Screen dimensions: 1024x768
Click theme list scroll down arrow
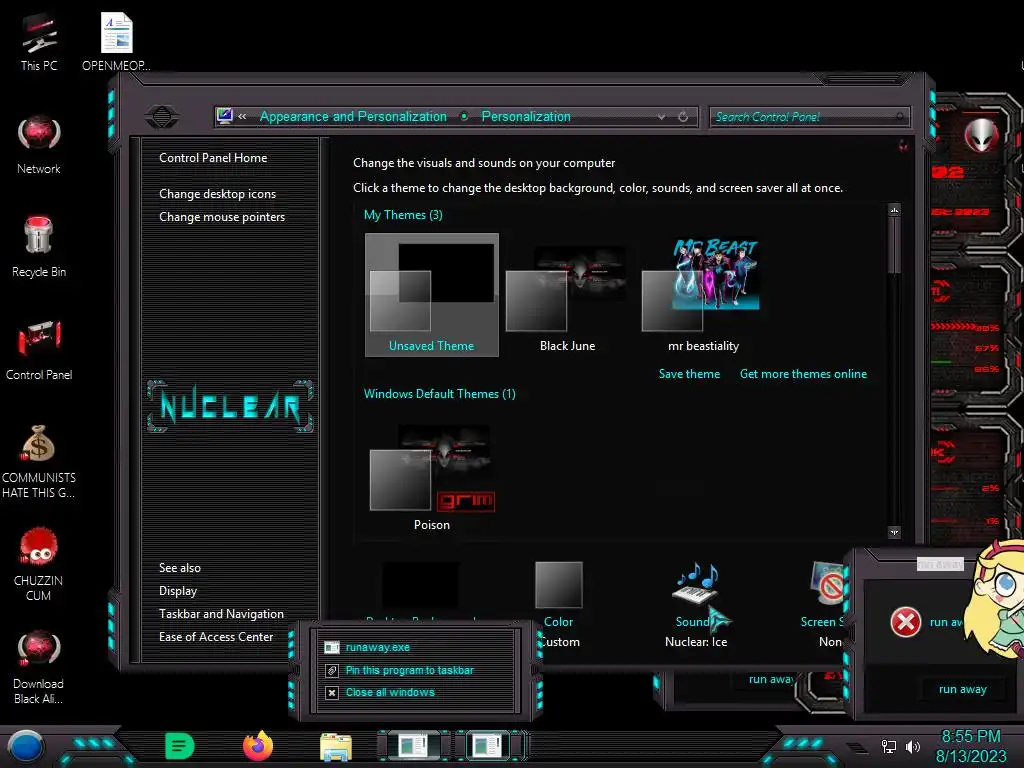pos(894,532)
